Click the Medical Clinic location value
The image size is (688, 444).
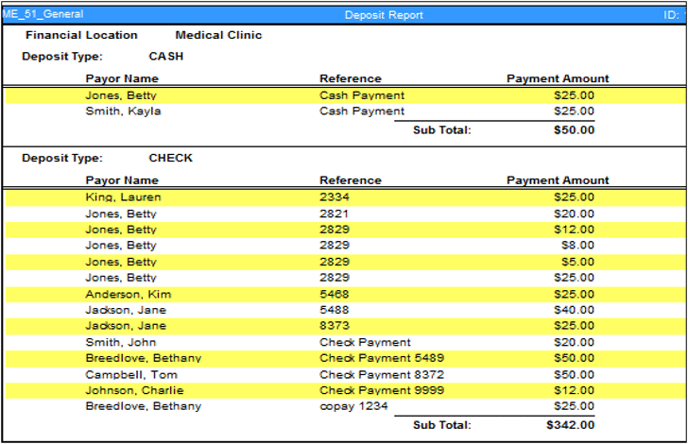[218, 36]
